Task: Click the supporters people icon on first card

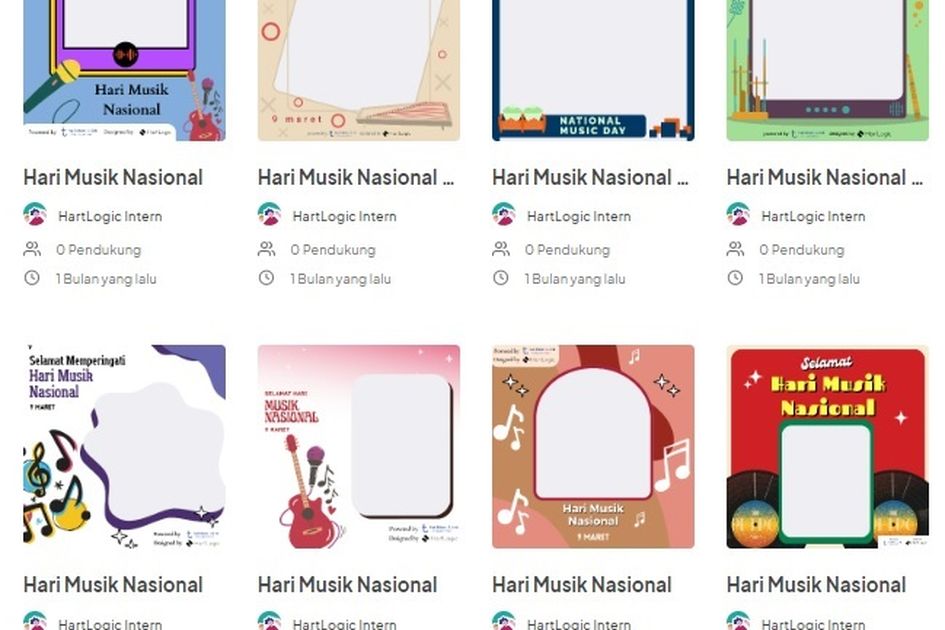Action: pyautogui.click(x=33, y=249)
